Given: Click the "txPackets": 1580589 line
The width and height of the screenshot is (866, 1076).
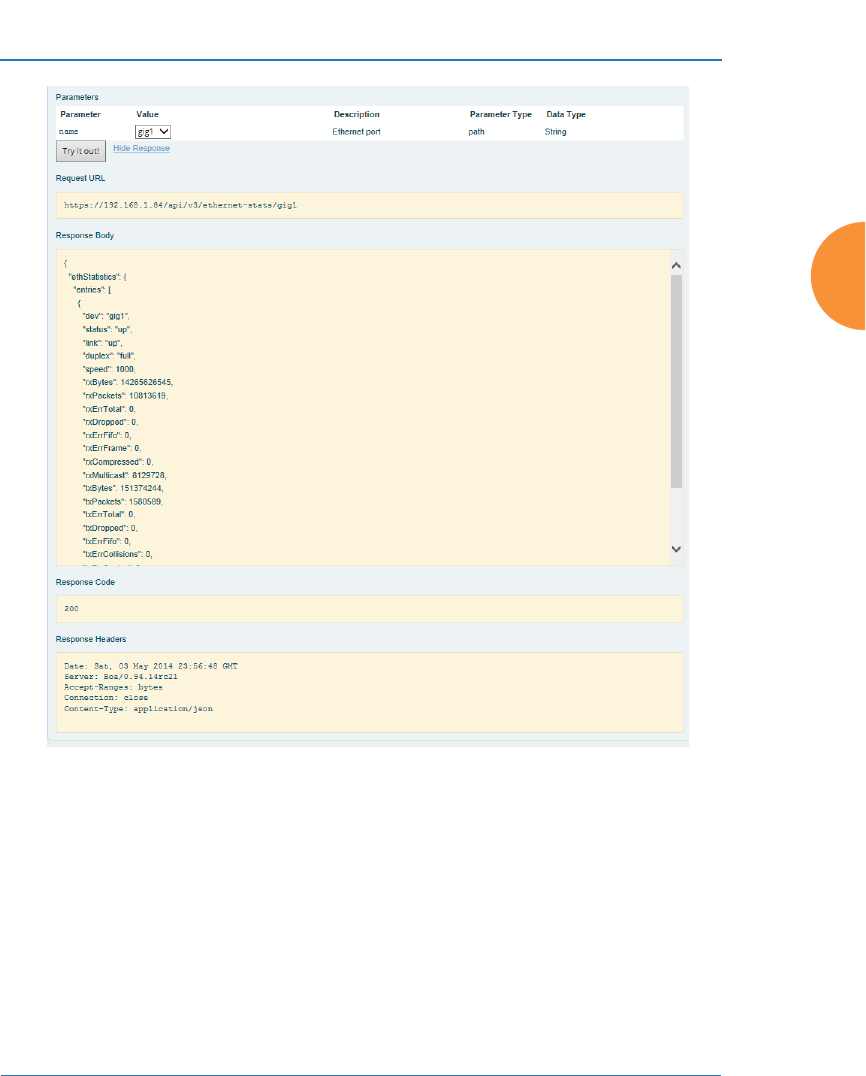Looking at the screenshot, I should [x=123, y=502].
